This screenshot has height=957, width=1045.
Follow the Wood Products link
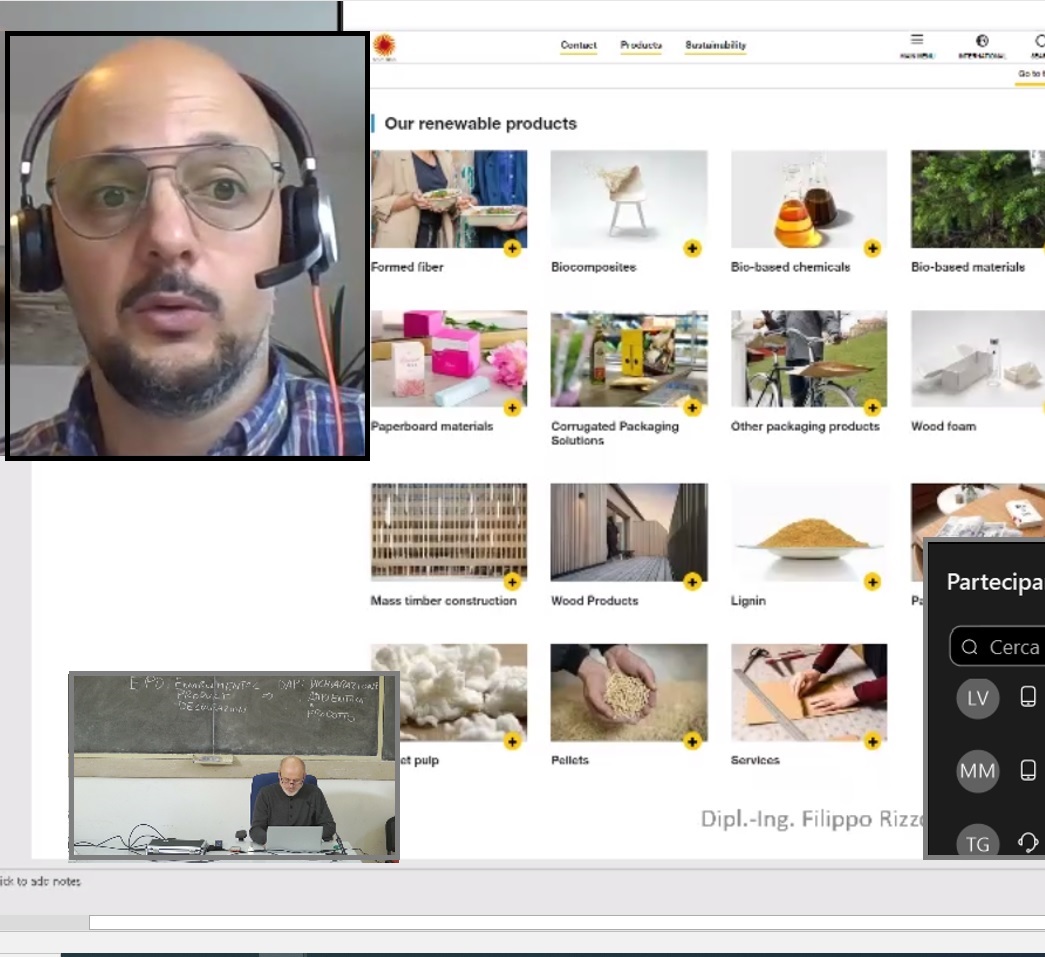[594, 600]
